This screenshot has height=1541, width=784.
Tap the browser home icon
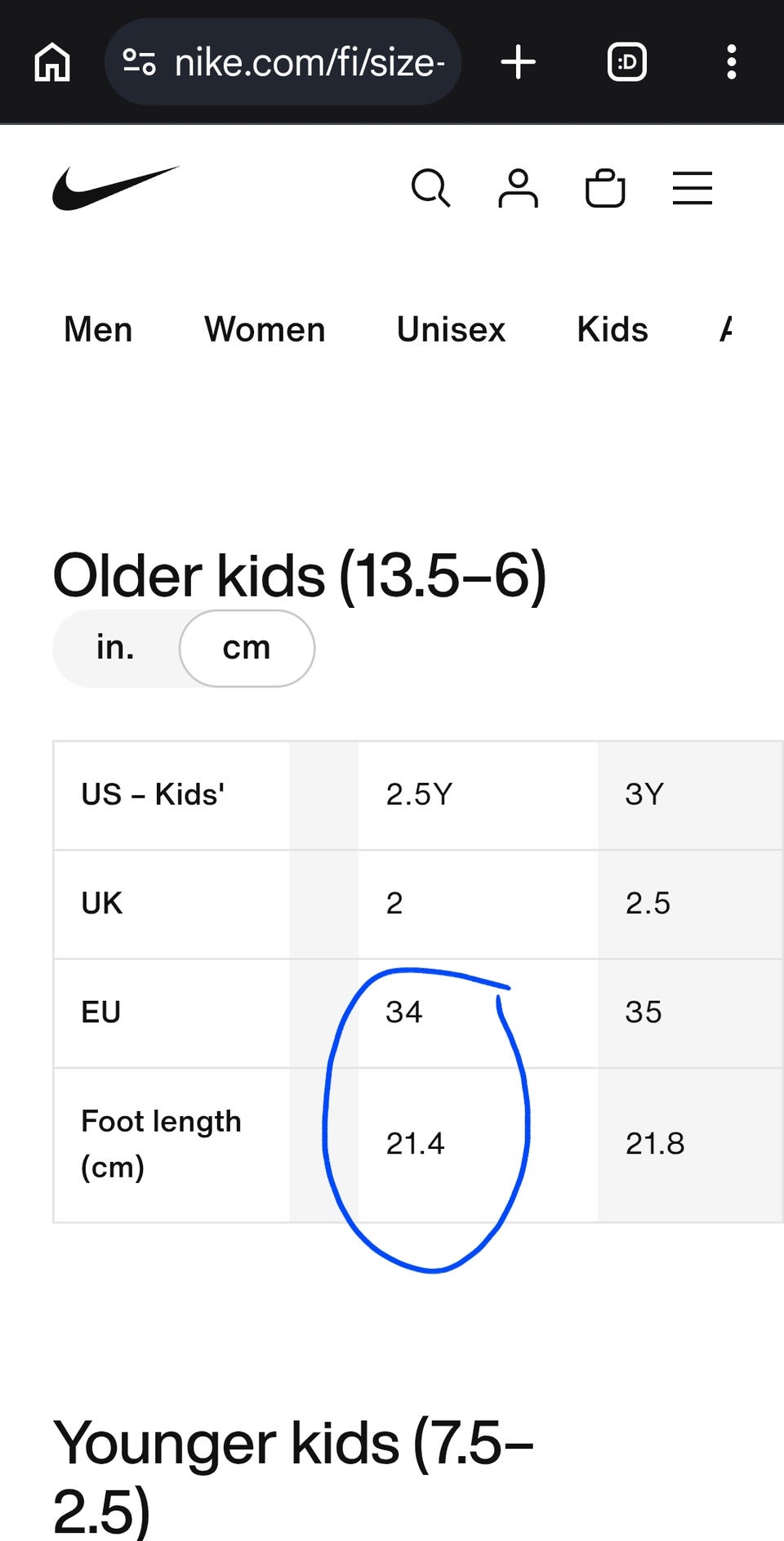[x=52, y=62]
